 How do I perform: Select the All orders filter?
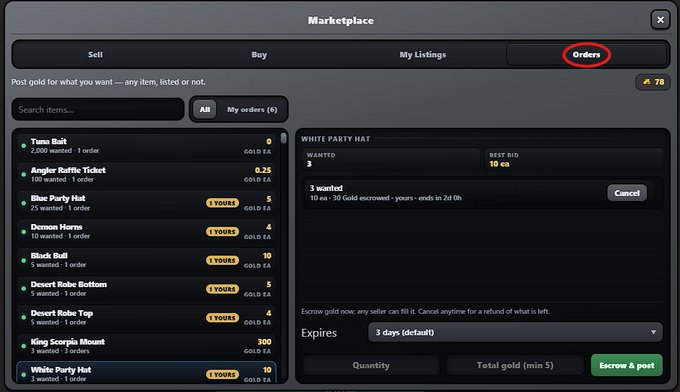205,110
